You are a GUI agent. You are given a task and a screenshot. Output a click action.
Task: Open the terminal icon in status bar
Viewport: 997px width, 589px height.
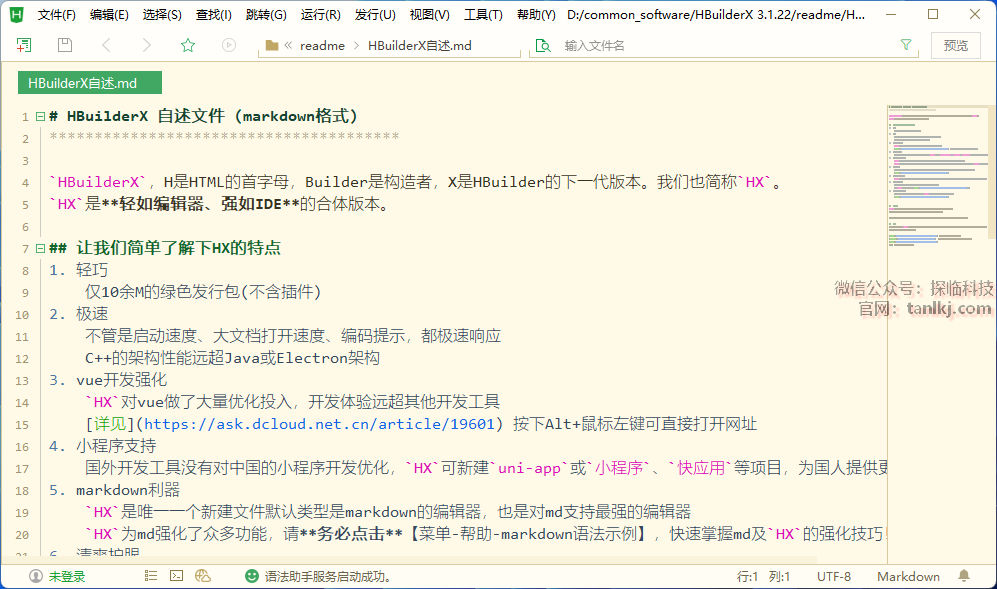pos(177,576)
